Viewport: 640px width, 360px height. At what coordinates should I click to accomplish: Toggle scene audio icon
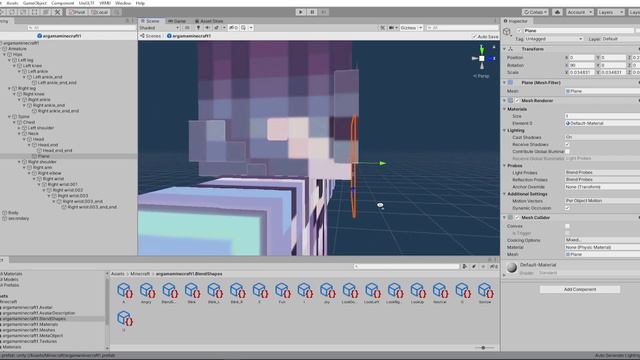[207, 28]
